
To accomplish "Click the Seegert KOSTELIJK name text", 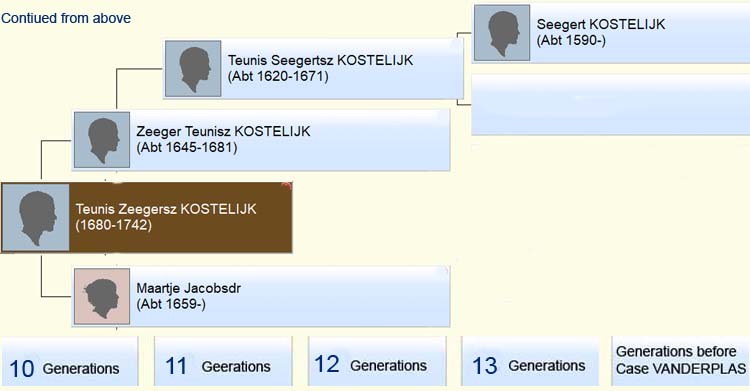I will 600,24.
